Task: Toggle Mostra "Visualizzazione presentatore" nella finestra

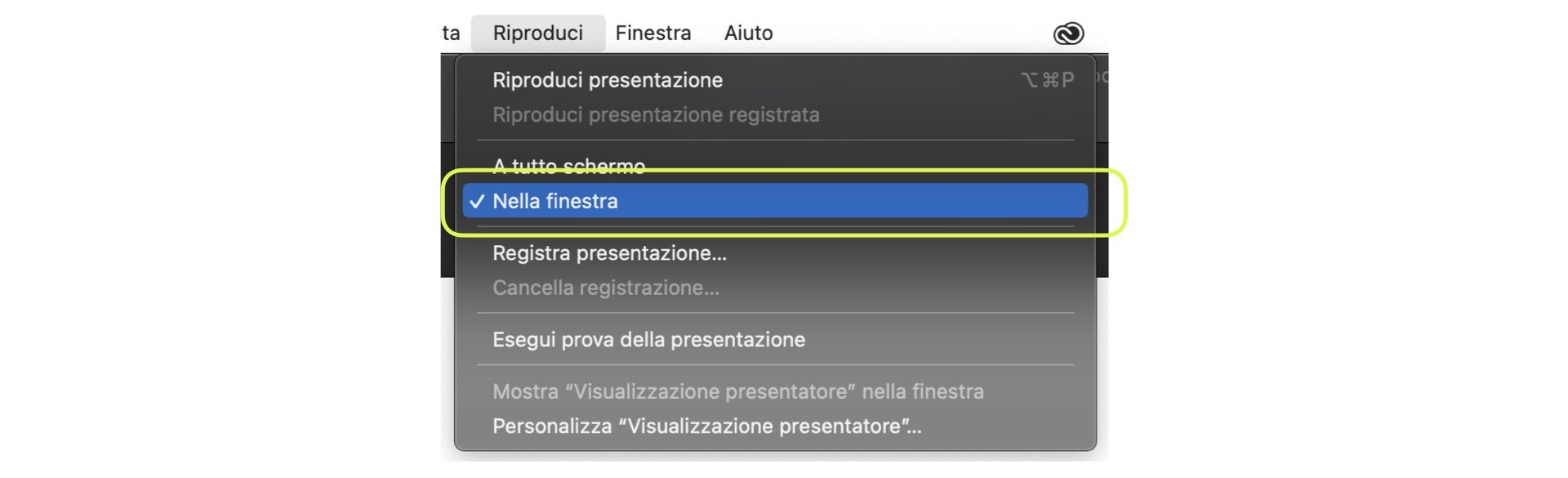Action: [x=737, y=392]
